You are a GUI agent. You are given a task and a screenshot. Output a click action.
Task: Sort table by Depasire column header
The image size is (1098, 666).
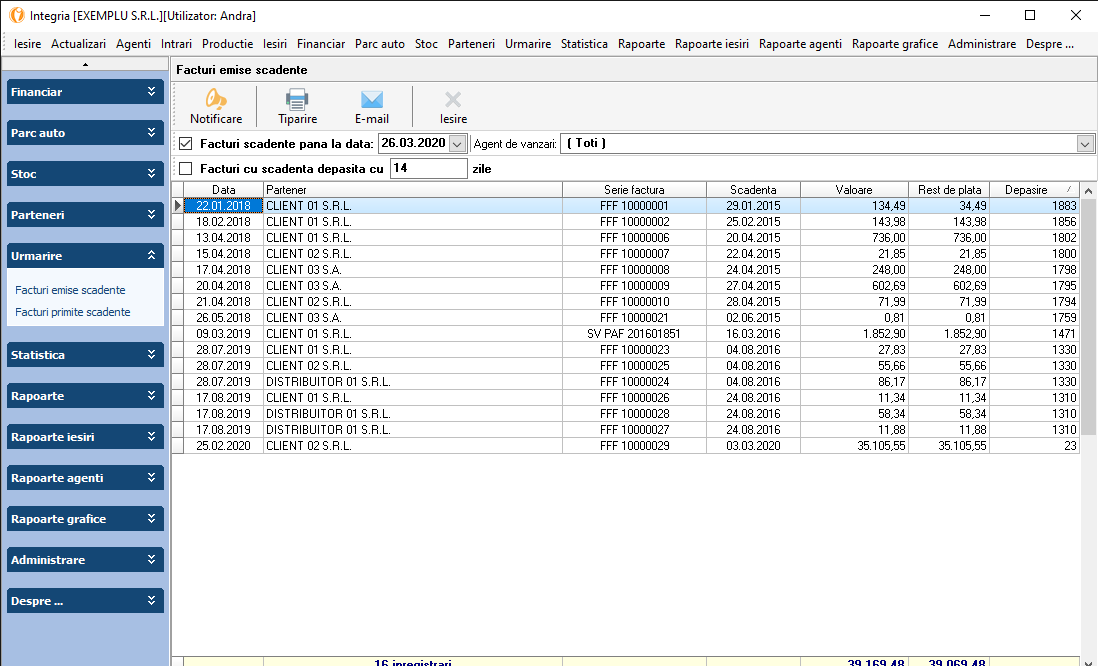[1026, 190]
